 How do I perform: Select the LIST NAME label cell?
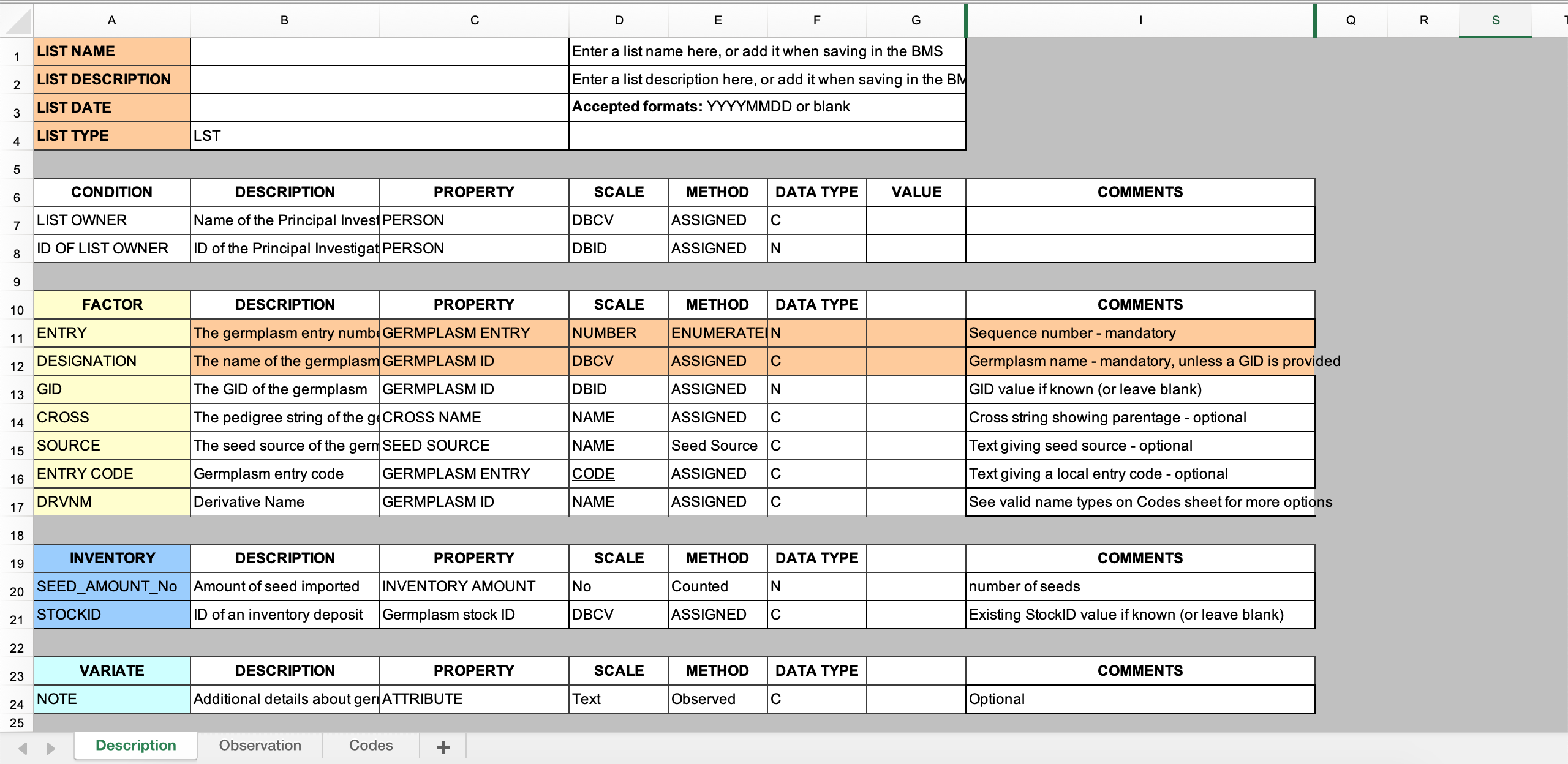point(112,51)
